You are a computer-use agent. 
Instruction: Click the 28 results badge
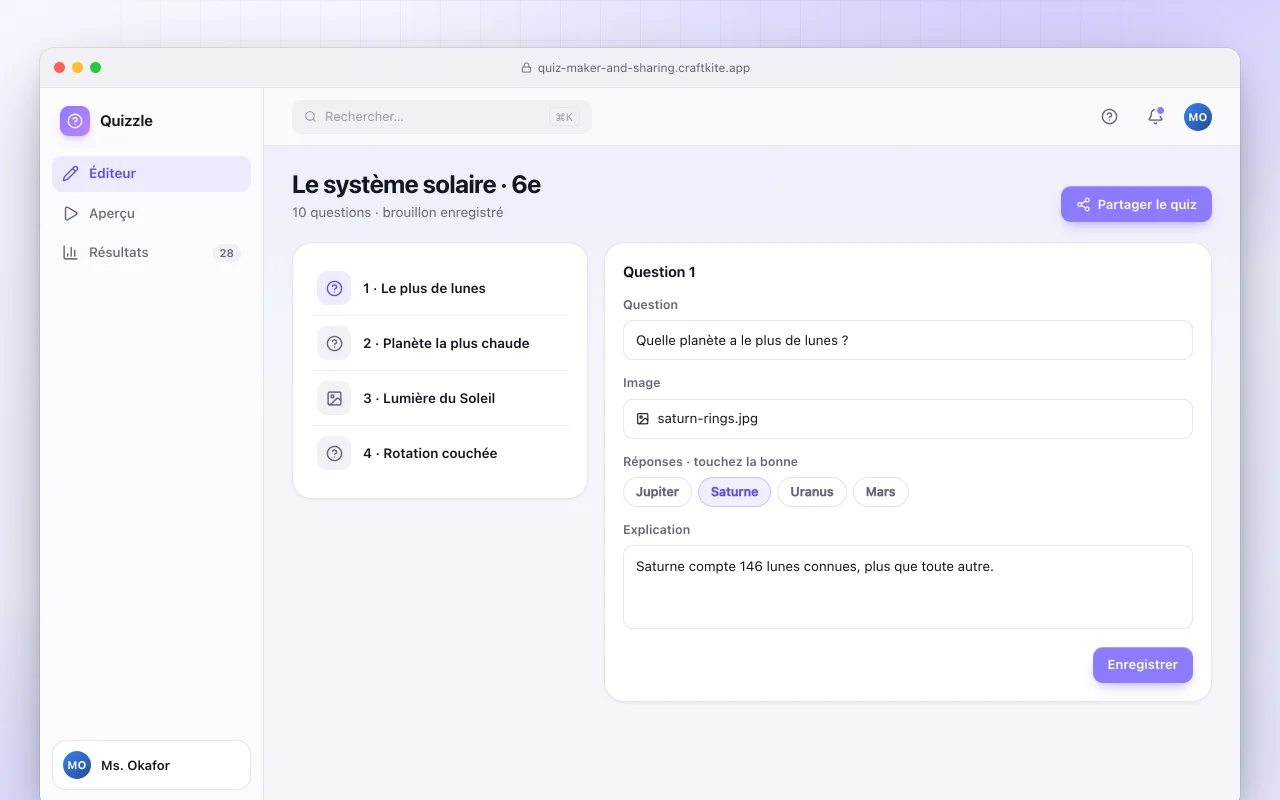[x=227, y=253]
